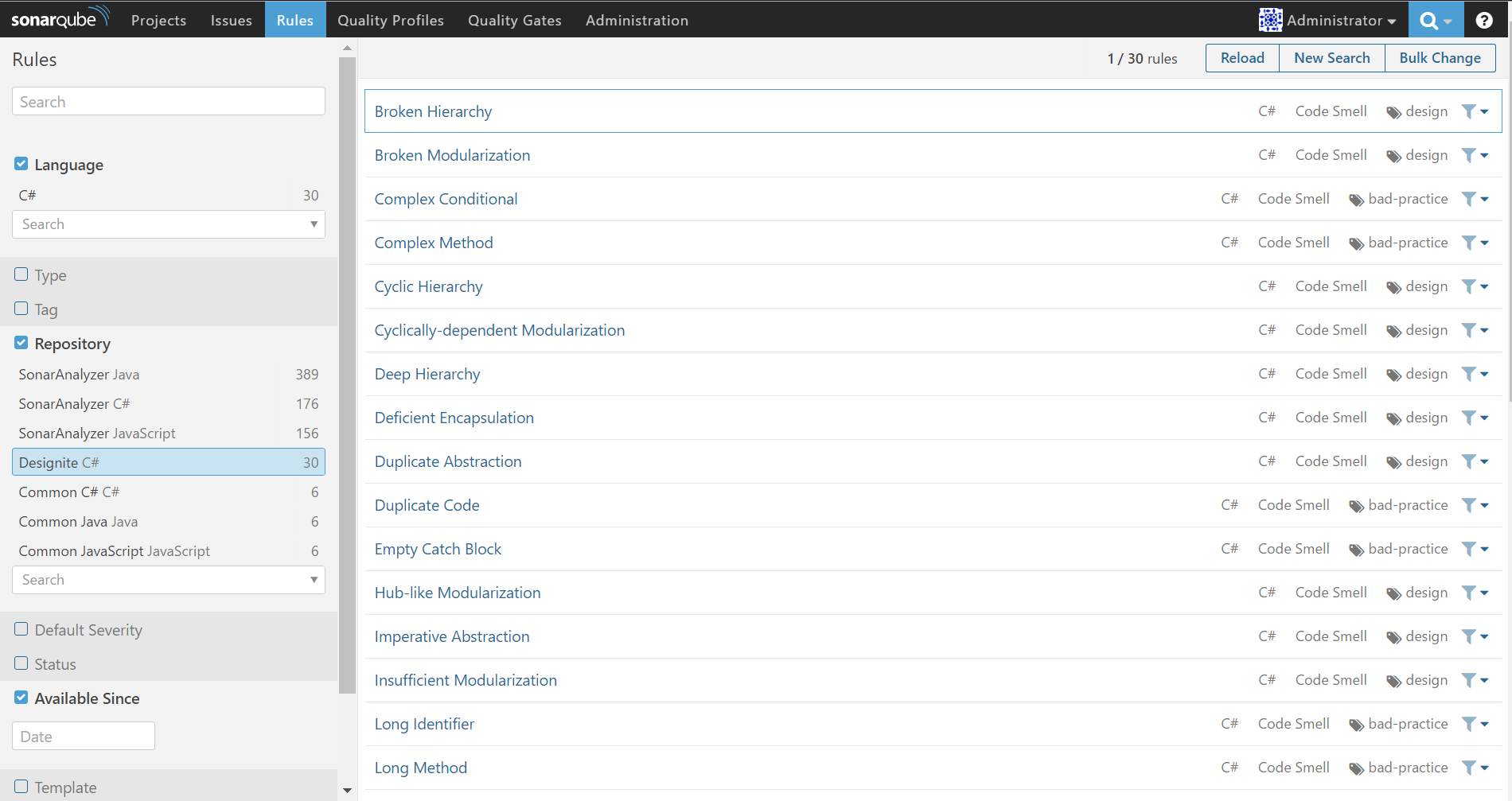Image resolution: width=1512 pixels, height=801 pixels.
Task: Click the Reload button
Action: click(x=1242, y=58)
